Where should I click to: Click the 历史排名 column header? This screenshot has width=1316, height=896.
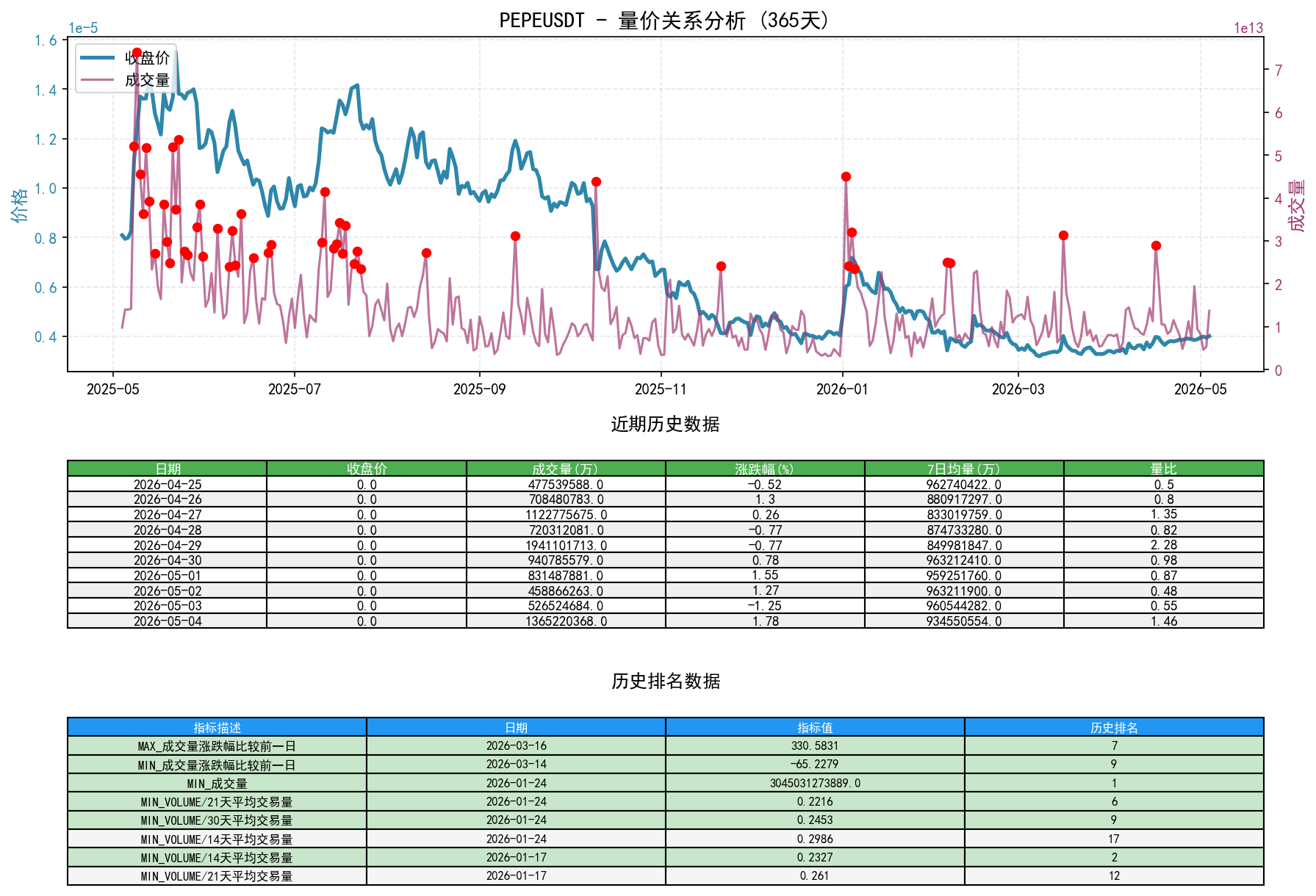[1114, 727]
